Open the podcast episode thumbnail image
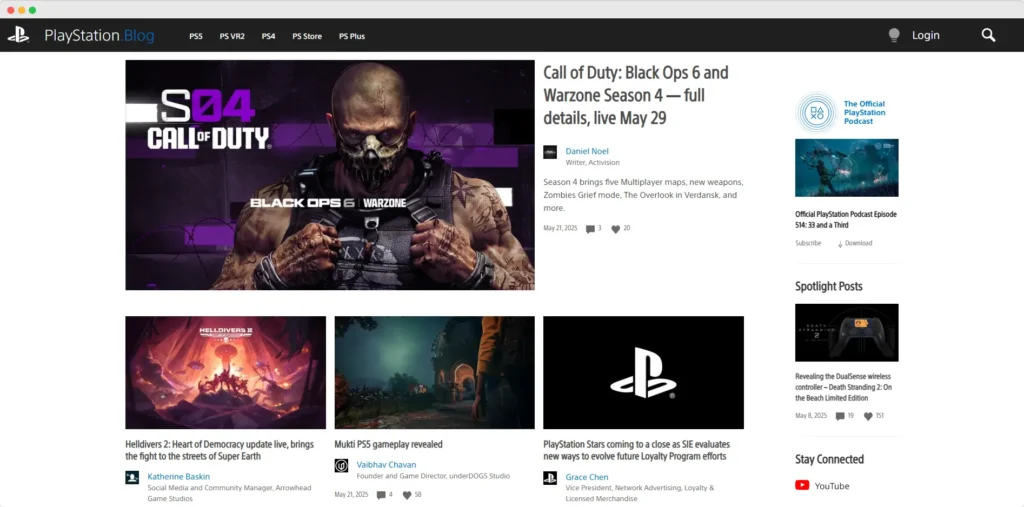 tap(846, 167)
